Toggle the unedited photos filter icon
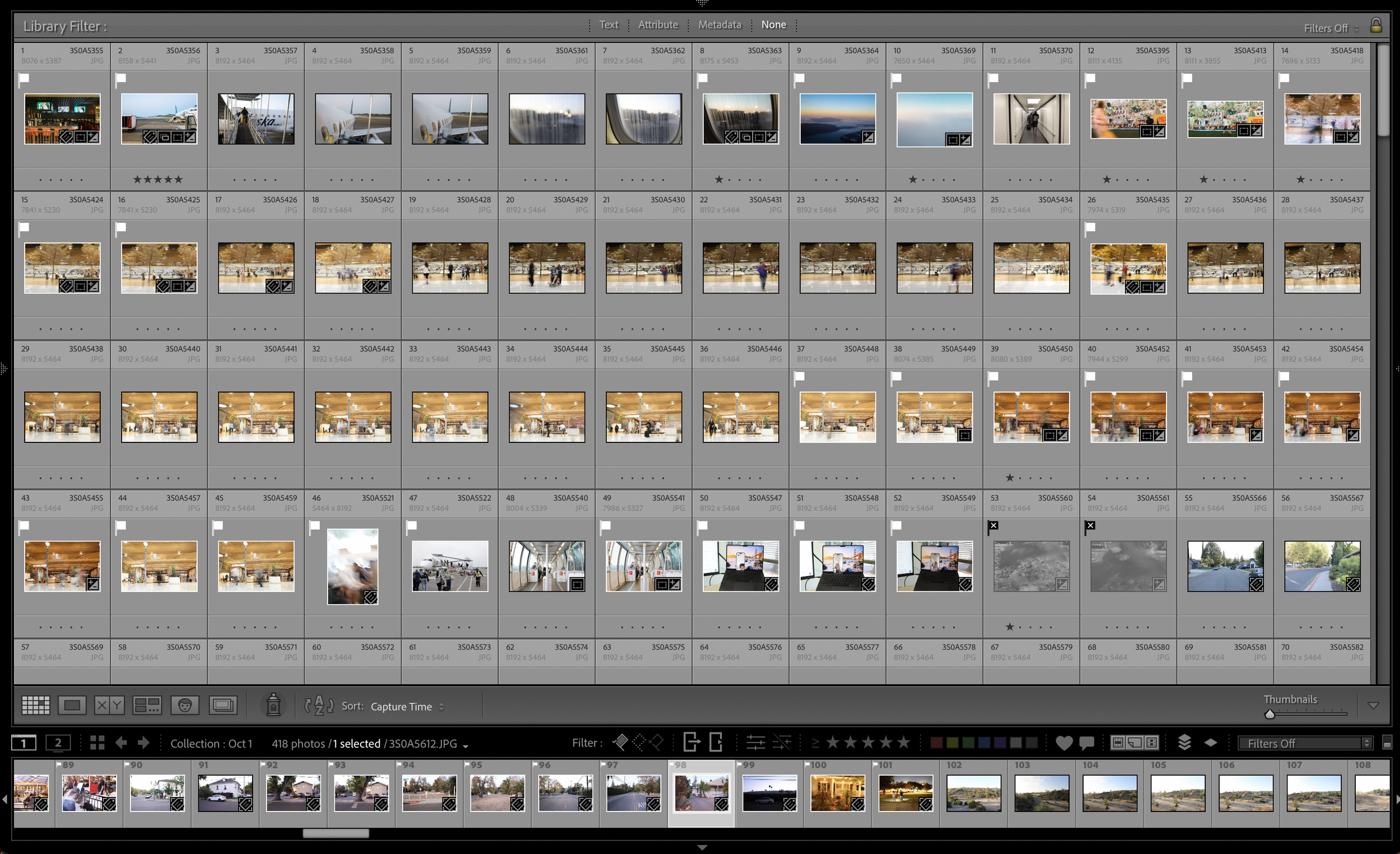This screenshot has width=1400, height=854. pos(782,742)
